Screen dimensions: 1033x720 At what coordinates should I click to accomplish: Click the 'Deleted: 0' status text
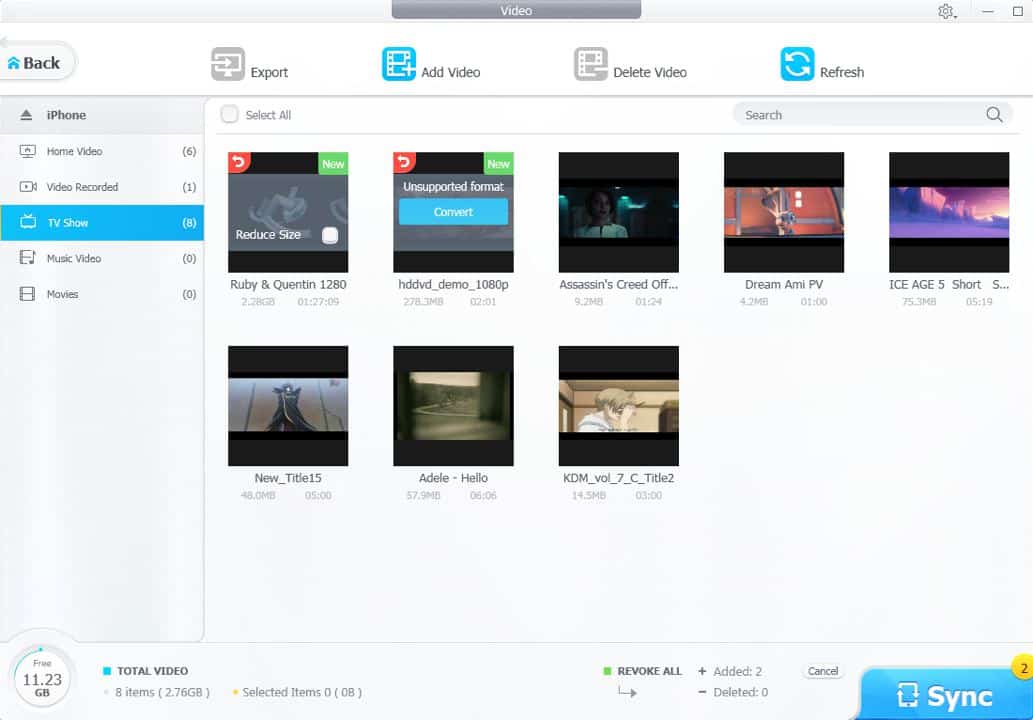pos(740,692)
